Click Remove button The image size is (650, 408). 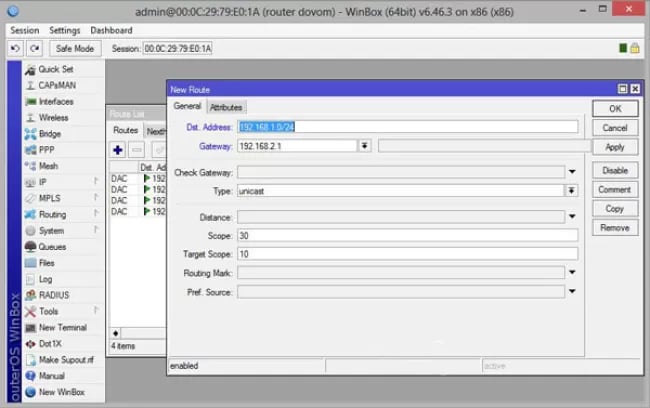point(615,228)
